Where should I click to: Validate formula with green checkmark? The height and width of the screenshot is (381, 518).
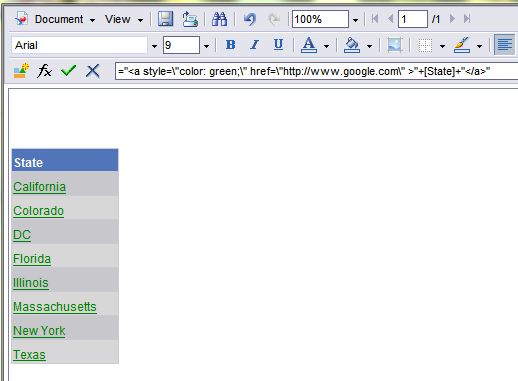pyautogui.click(x=69, y=71)
